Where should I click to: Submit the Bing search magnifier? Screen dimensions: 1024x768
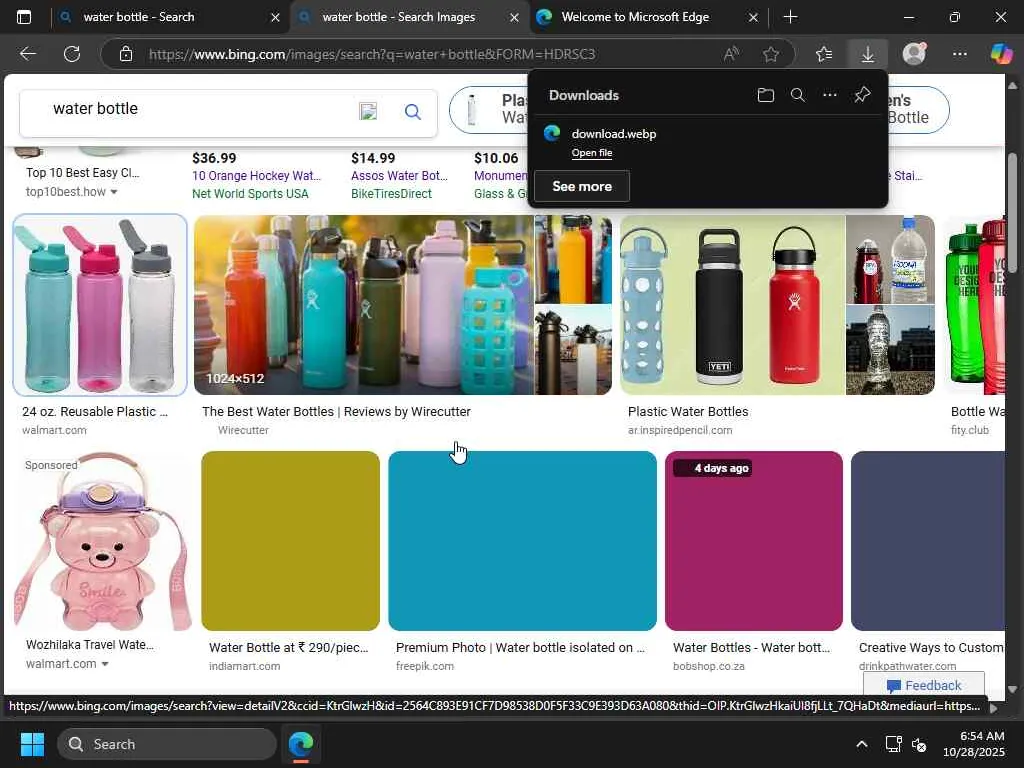413,112
